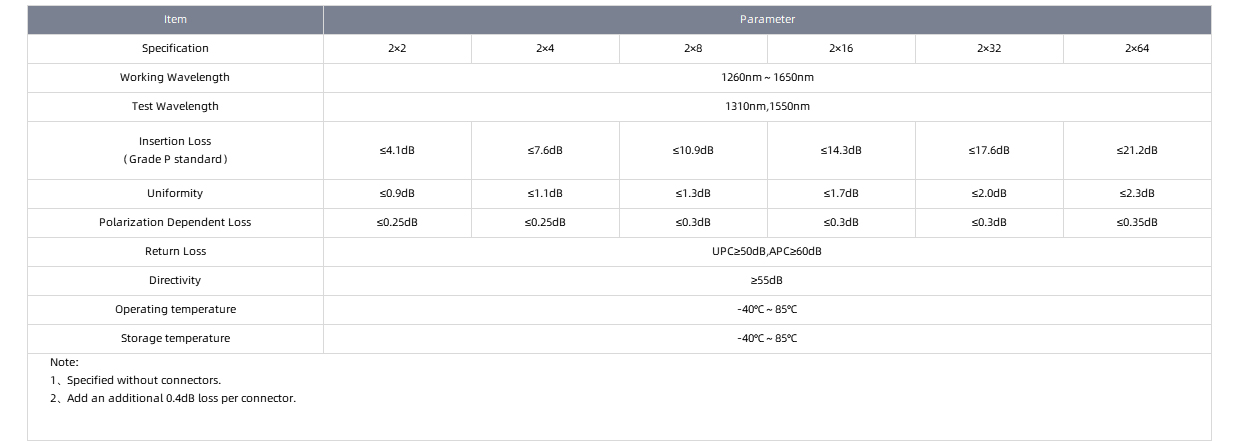
Task: Click the Uniformity row label
Action: [175, 194]
